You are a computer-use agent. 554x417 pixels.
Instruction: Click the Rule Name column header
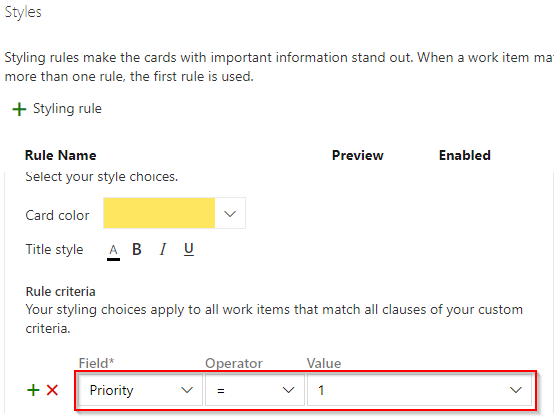pos(60,155)
